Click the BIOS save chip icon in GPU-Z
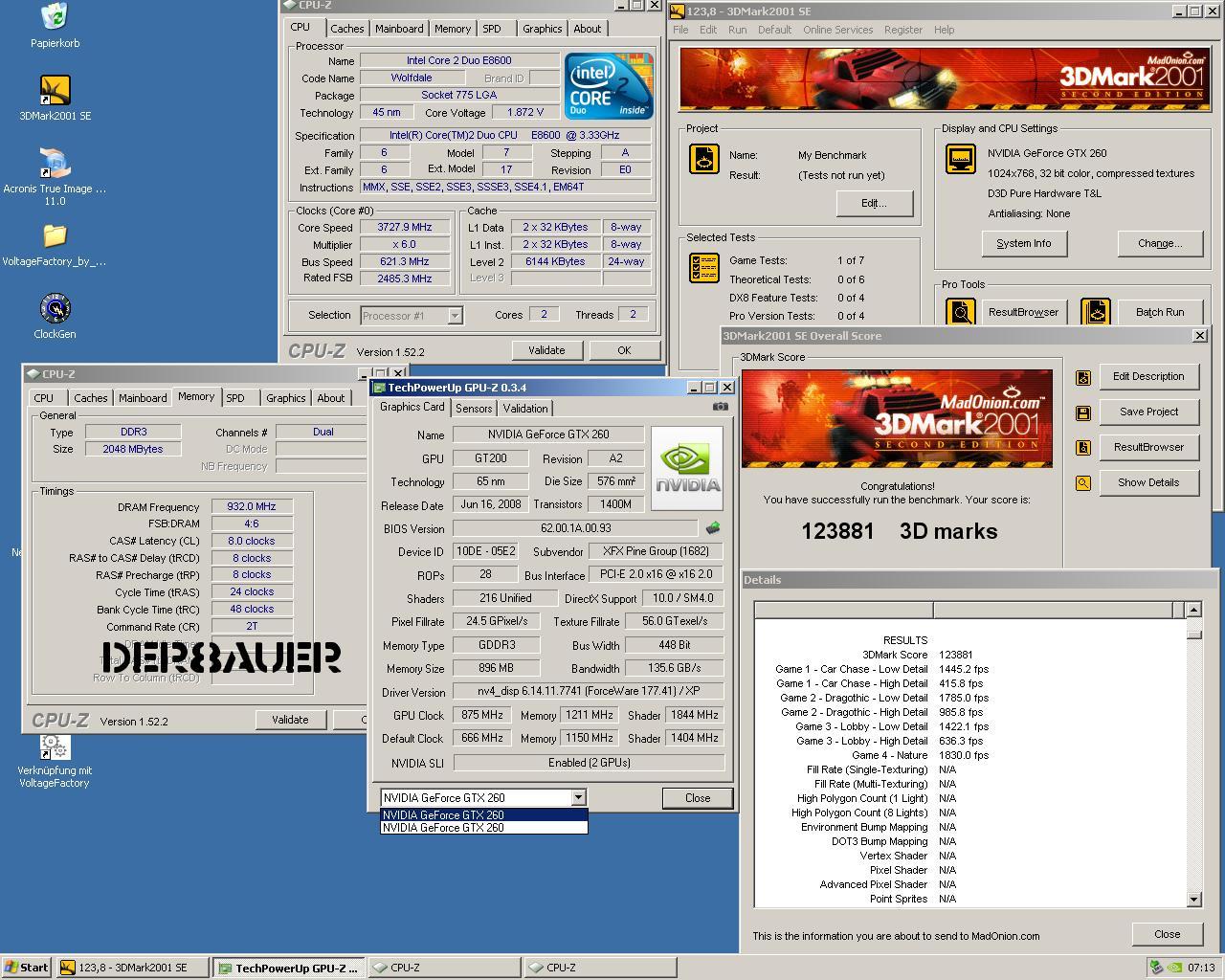This screenshot has width=1225, height=980. click(712, 527)
